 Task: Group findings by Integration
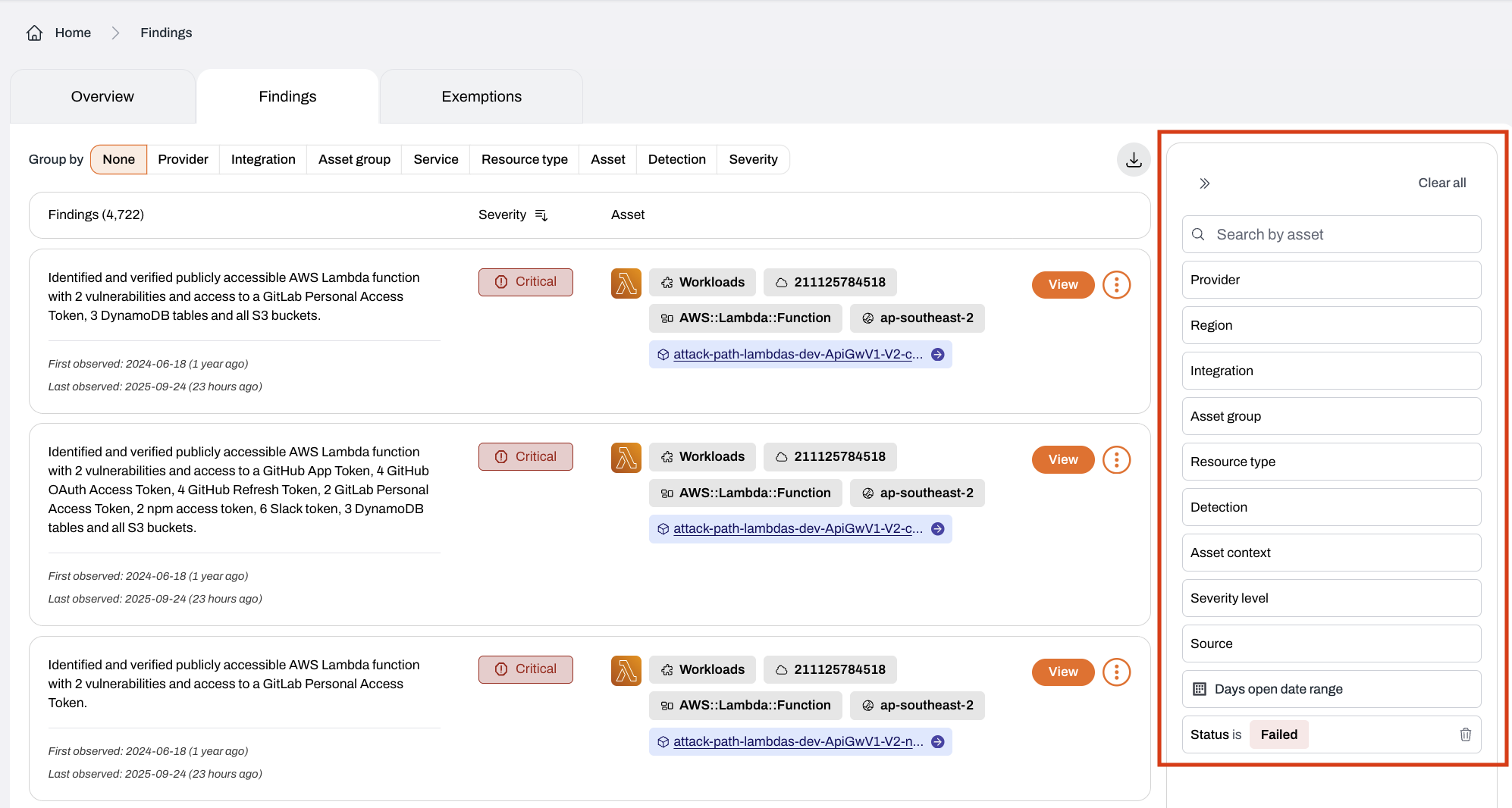(x=263, y=159)
